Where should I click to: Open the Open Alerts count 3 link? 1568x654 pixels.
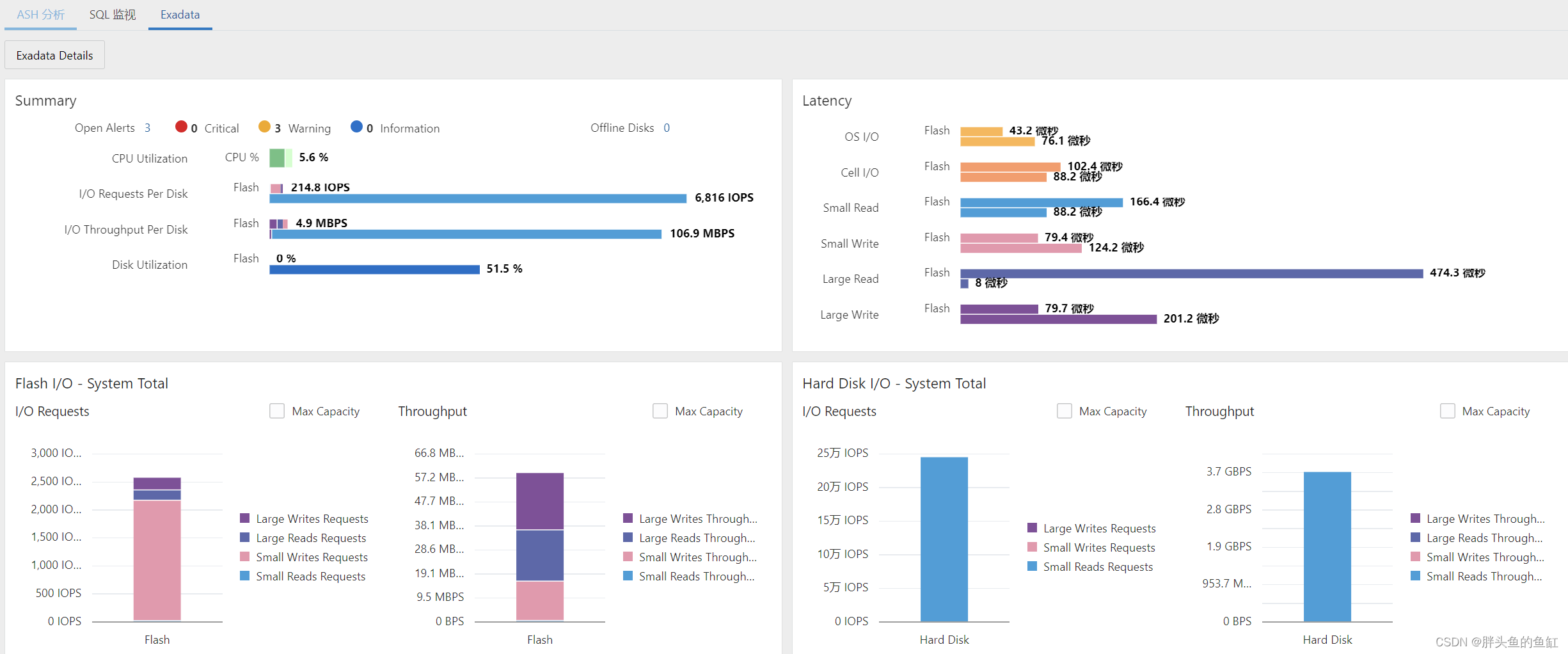pos(147,128)
